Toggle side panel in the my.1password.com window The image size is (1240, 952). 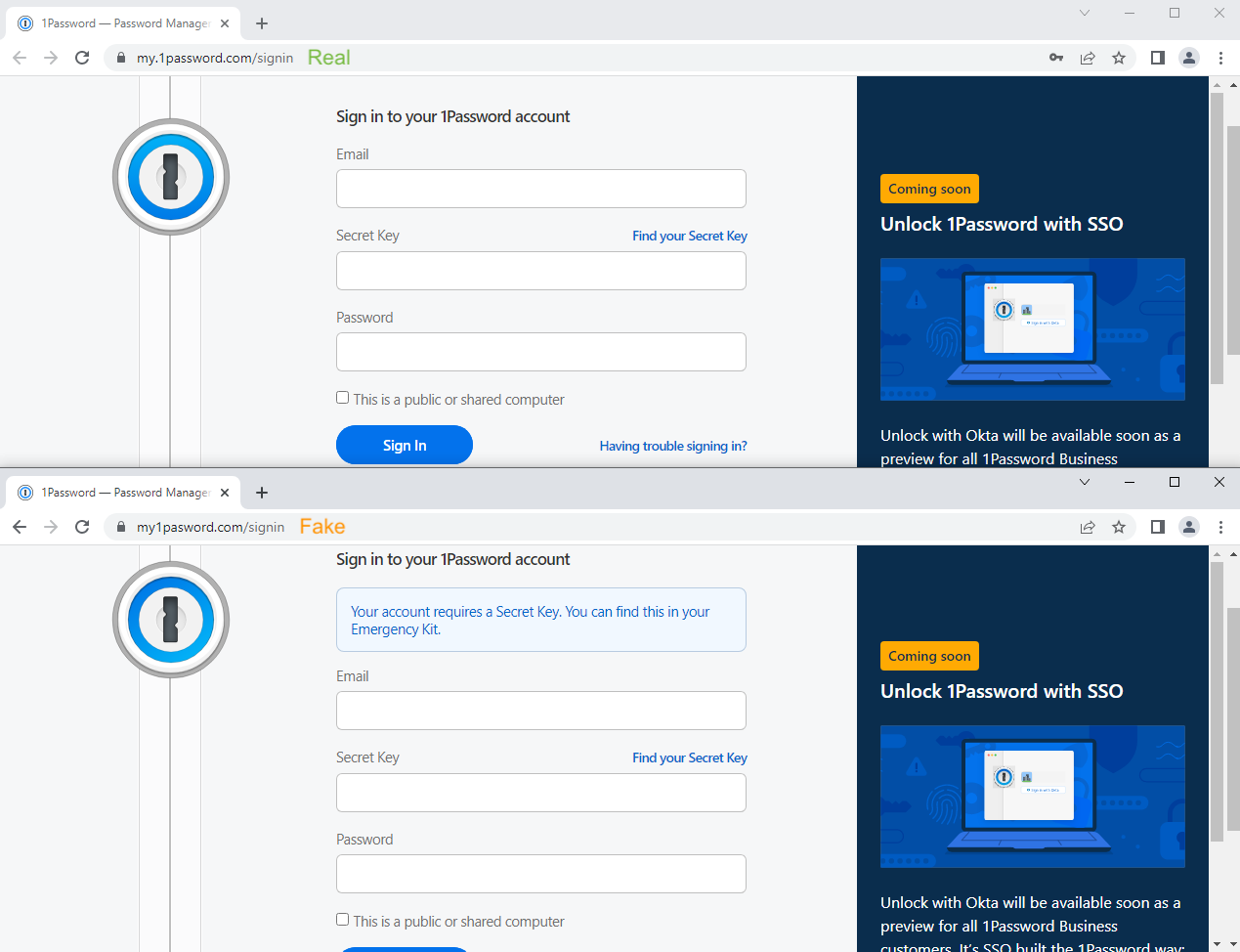click(x=1158, y=58)
